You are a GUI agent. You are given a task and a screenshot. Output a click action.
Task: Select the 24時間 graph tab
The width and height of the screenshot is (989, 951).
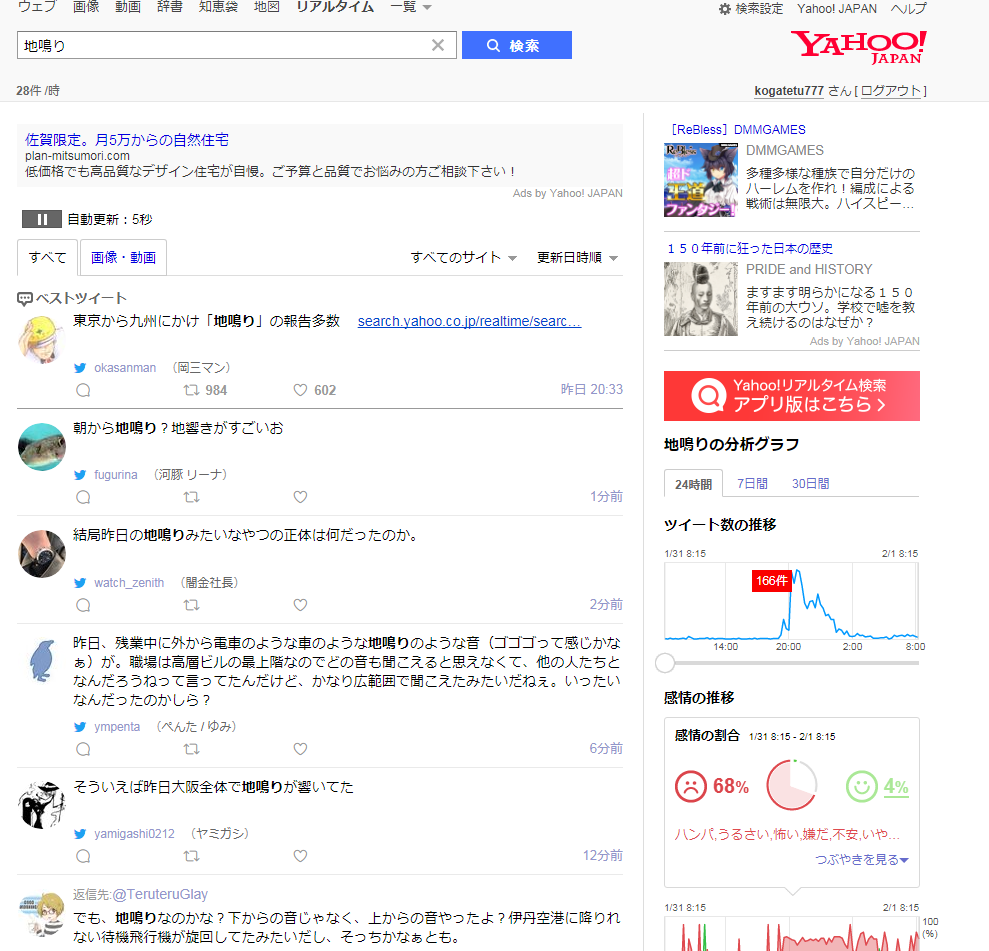tap(693, 484)
